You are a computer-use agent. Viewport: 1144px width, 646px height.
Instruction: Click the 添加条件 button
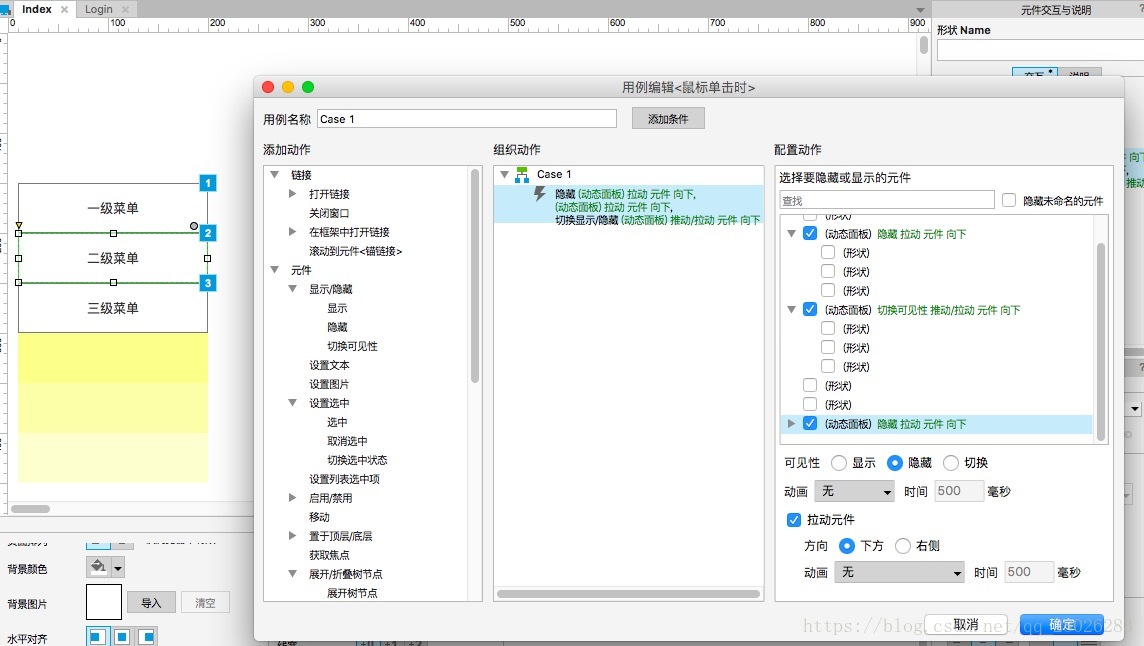coord(668,118)
